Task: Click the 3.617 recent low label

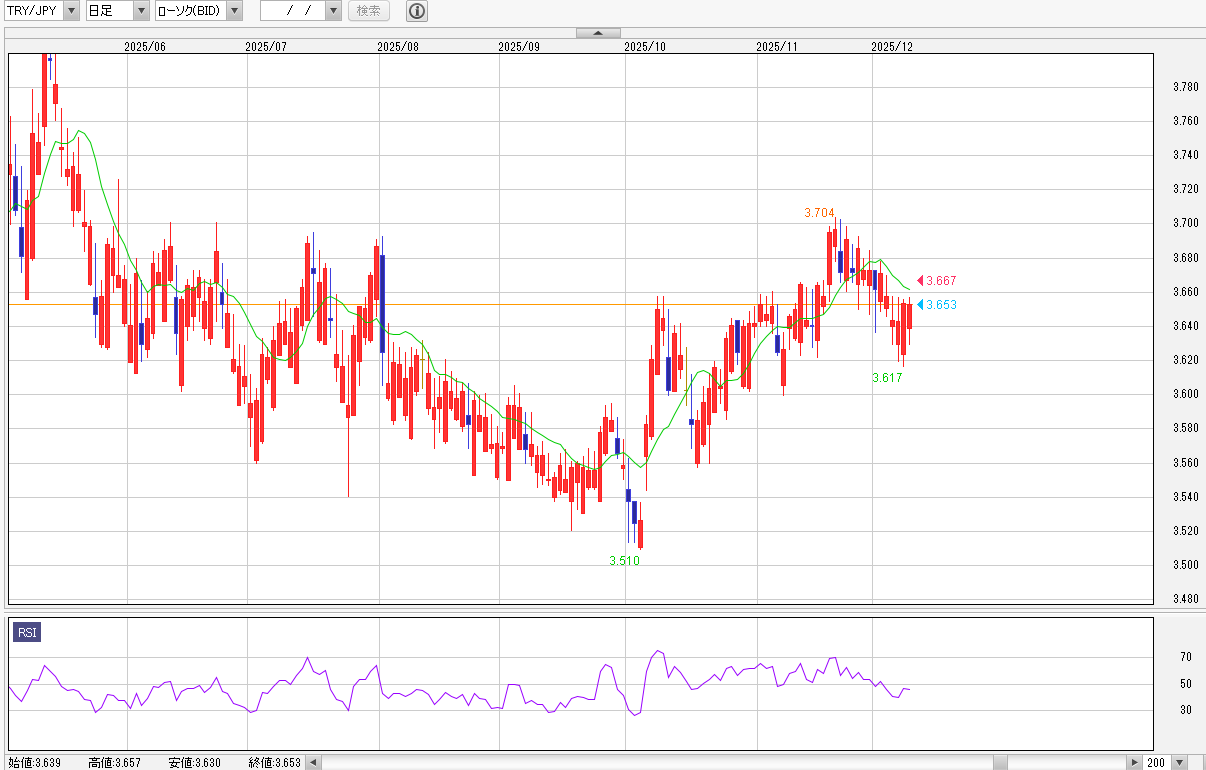Action: pos(887,378)
